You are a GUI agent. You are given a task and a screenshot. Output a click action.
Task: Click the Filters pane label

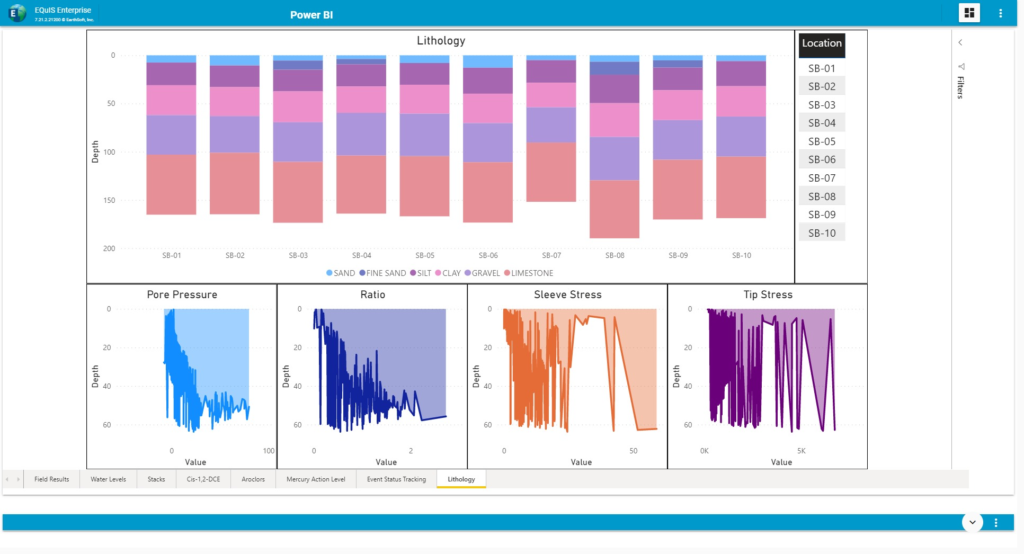coord(961,87)
